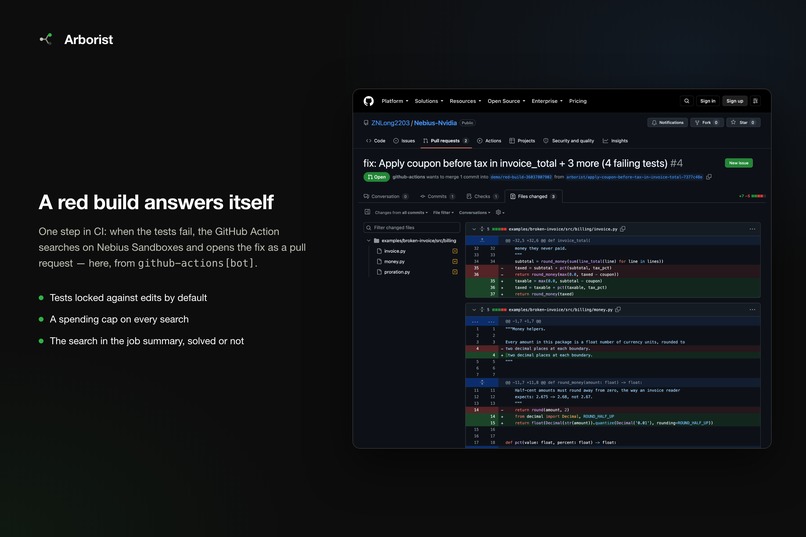The height and width of the screenshot is (537, 806).
Task: Open the Pull requests tab
Action: (x=446, y=141)
